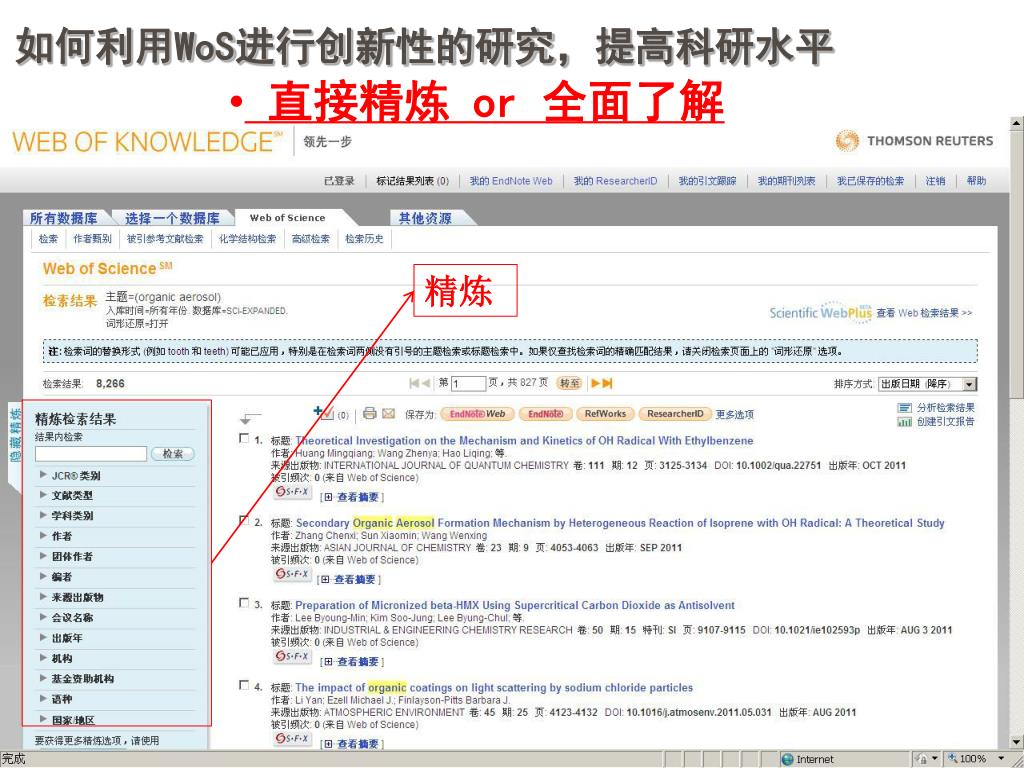Click the search-within-results input field

point(91,454)
